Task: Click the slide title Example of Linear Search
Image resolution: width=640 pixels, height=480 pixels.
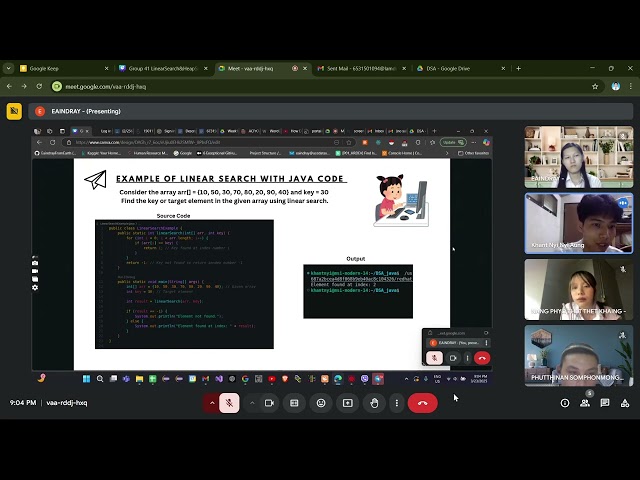Action: 231,179
